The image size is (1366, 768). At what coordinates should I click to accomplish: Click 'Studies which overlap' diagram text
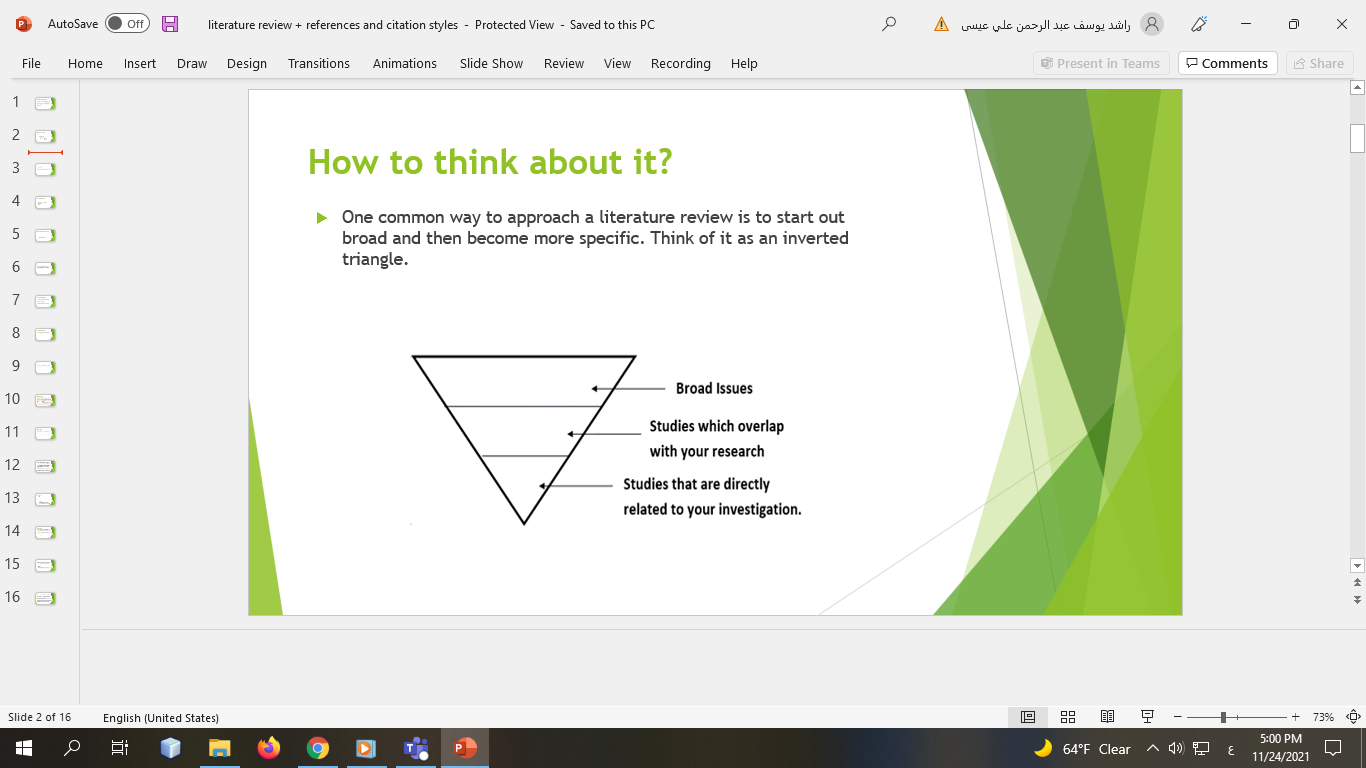click(x=716, y=426)
